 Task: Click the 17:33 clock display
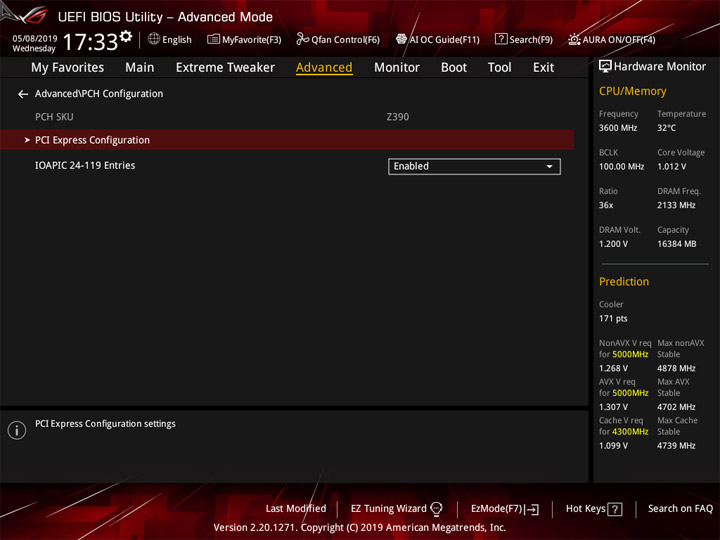(x=90, y=42)
